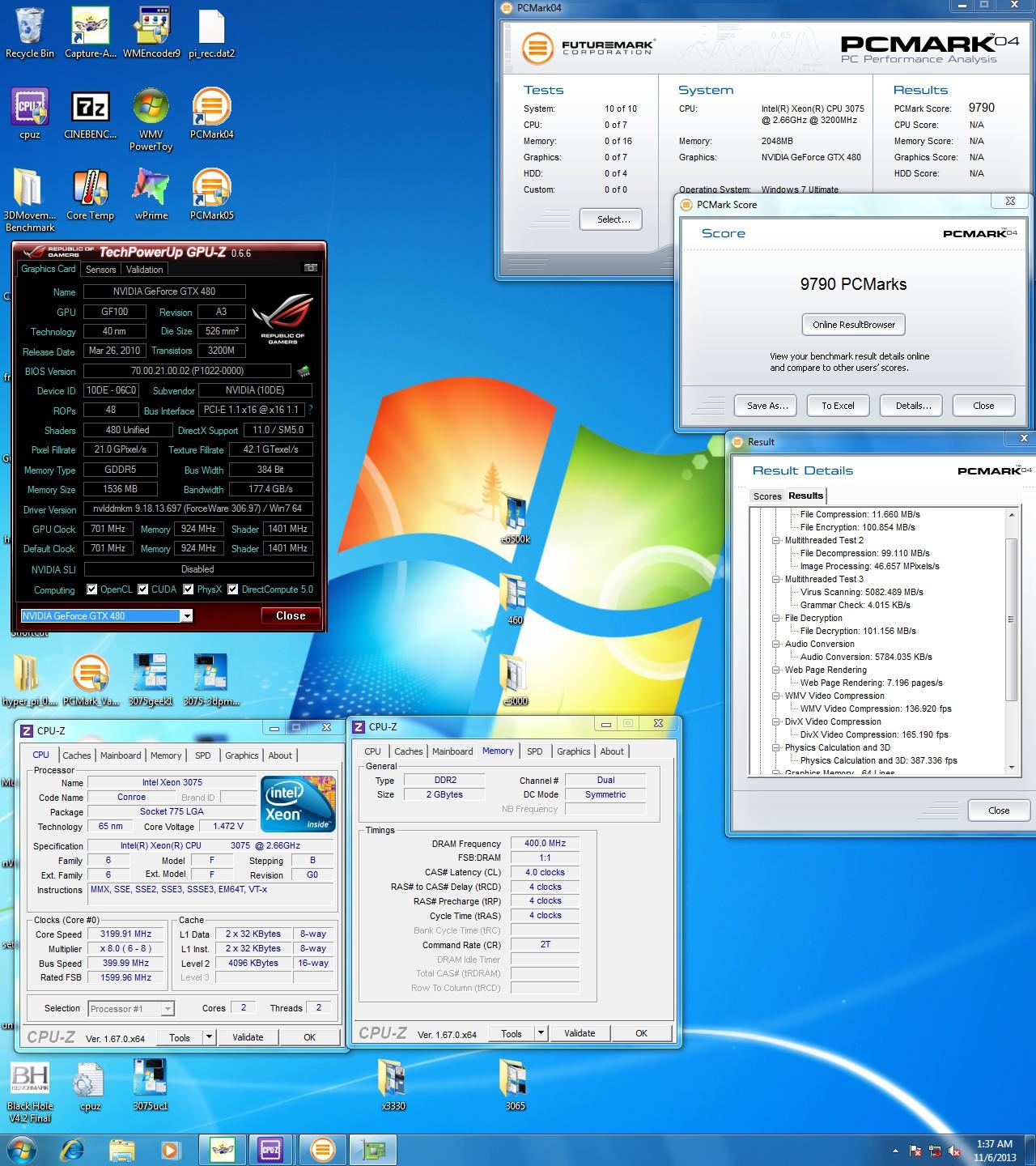Launch WMV PowerToy desktop icon

[x=151, y=119]
